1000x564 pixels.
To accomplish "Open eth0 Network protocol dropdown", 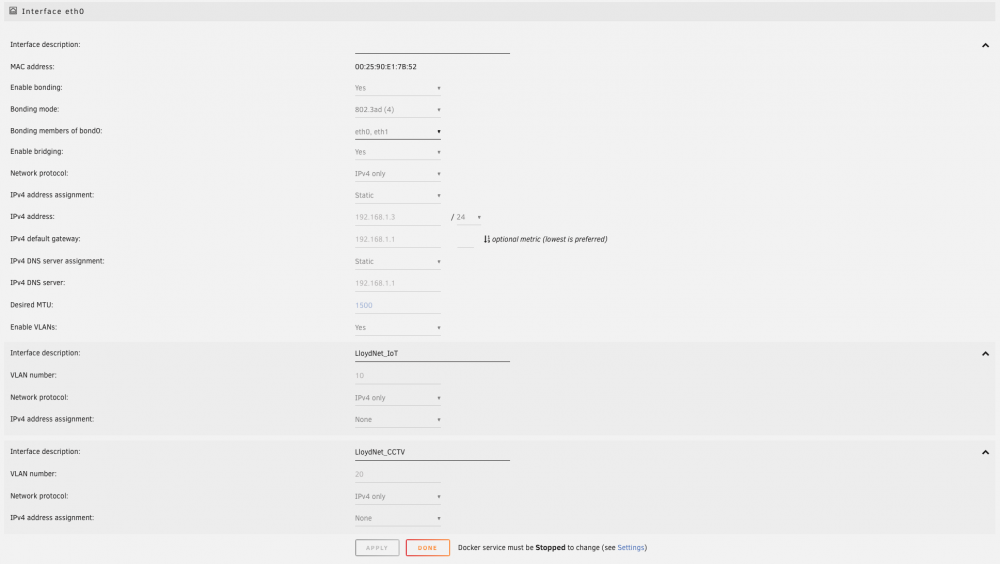I will (397, 174).
